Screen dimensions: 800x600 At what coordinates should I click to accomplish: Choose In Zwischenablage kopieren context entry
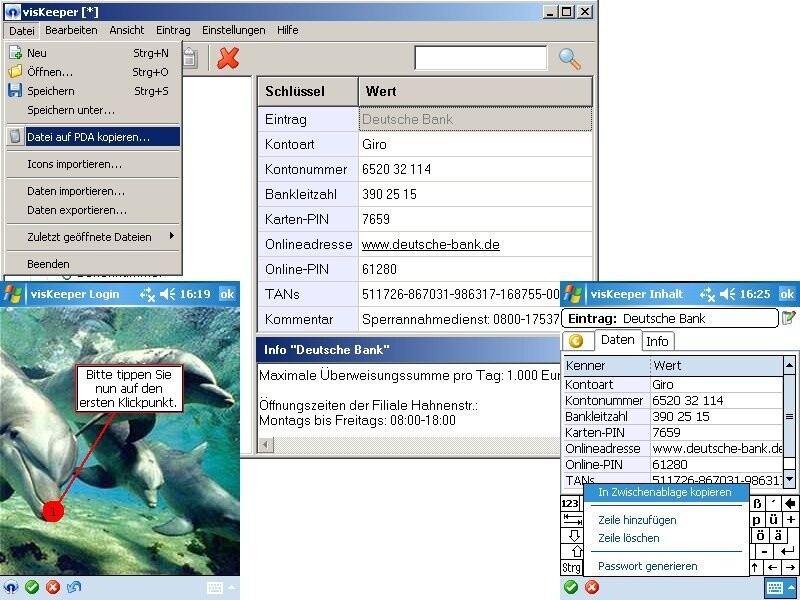tap(665, 492)
